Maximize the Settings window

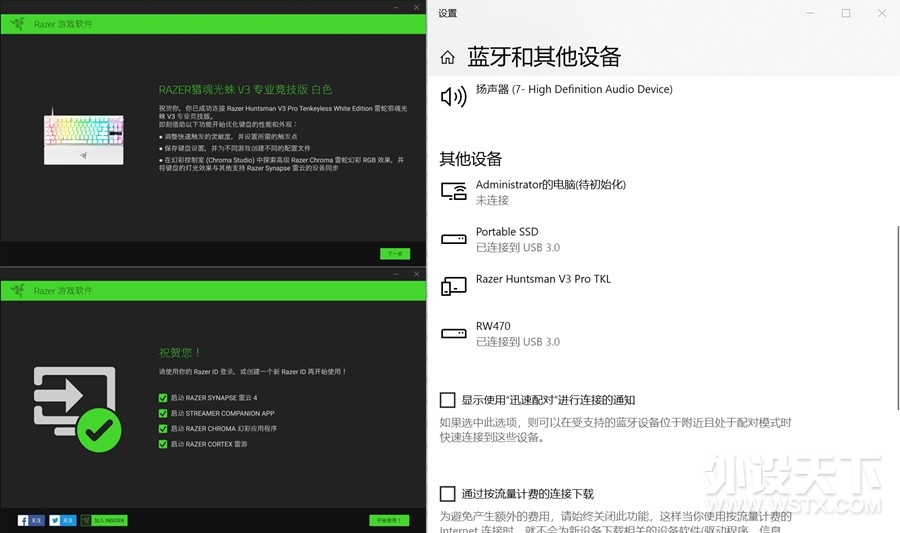tap(846, 13)
